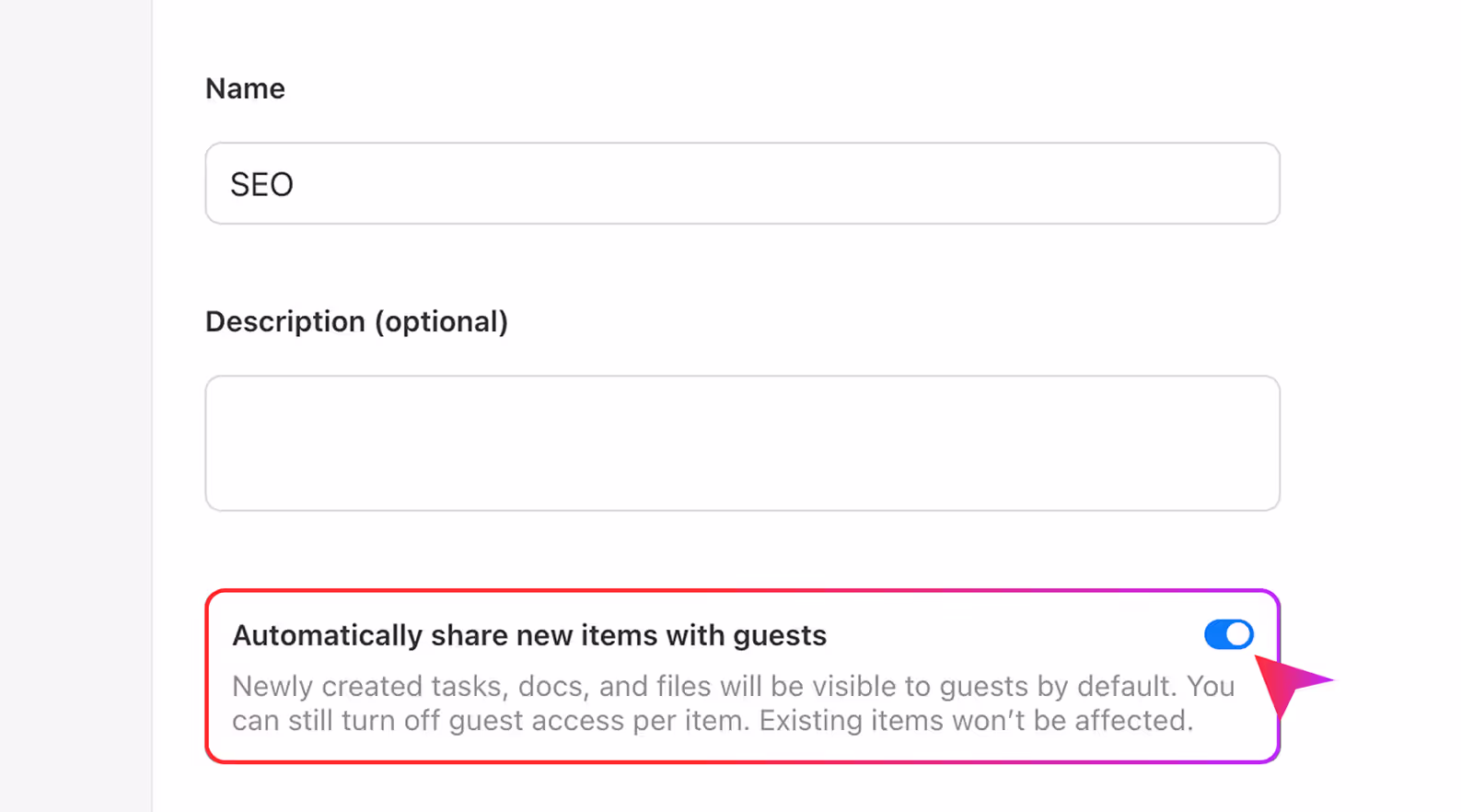Click the 'SEO' text in Name field

pos(261,185)
